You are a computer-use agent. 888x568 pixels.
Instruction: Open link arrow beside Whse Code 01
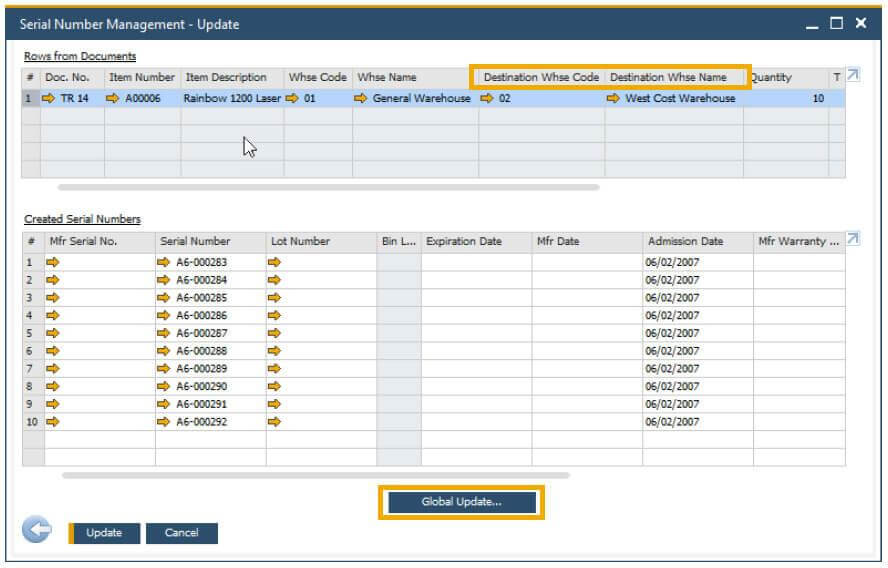pyautogui.click(x=292, y=99)
